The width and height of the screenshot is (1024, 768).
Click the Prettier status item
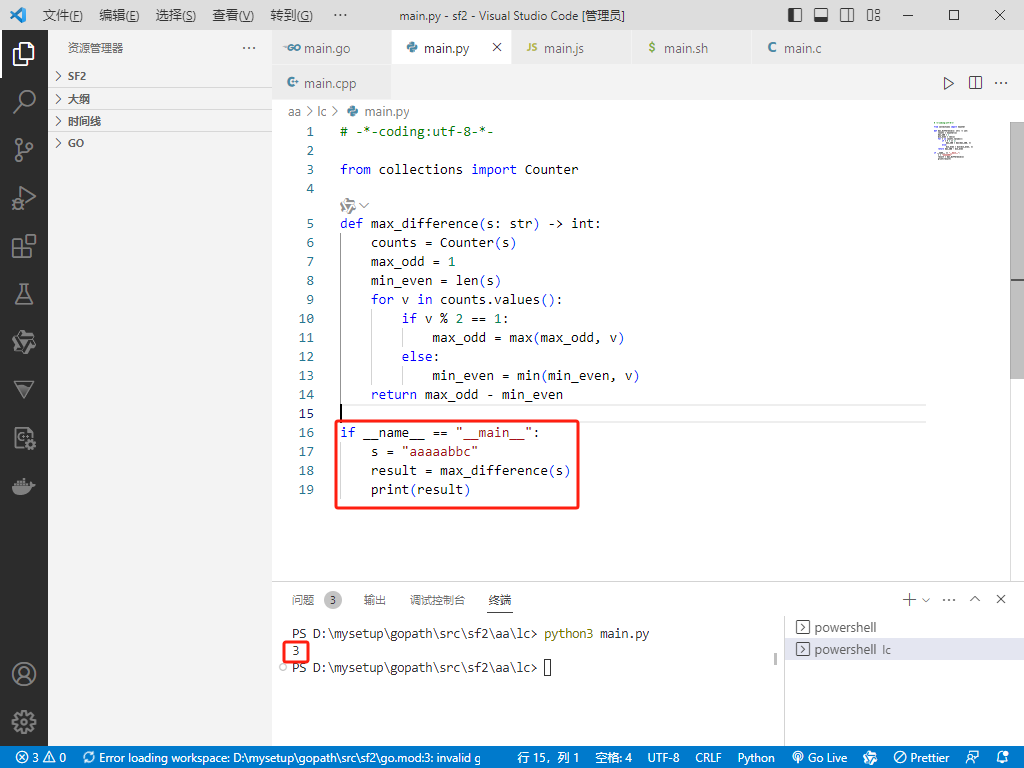pos(921,758)
